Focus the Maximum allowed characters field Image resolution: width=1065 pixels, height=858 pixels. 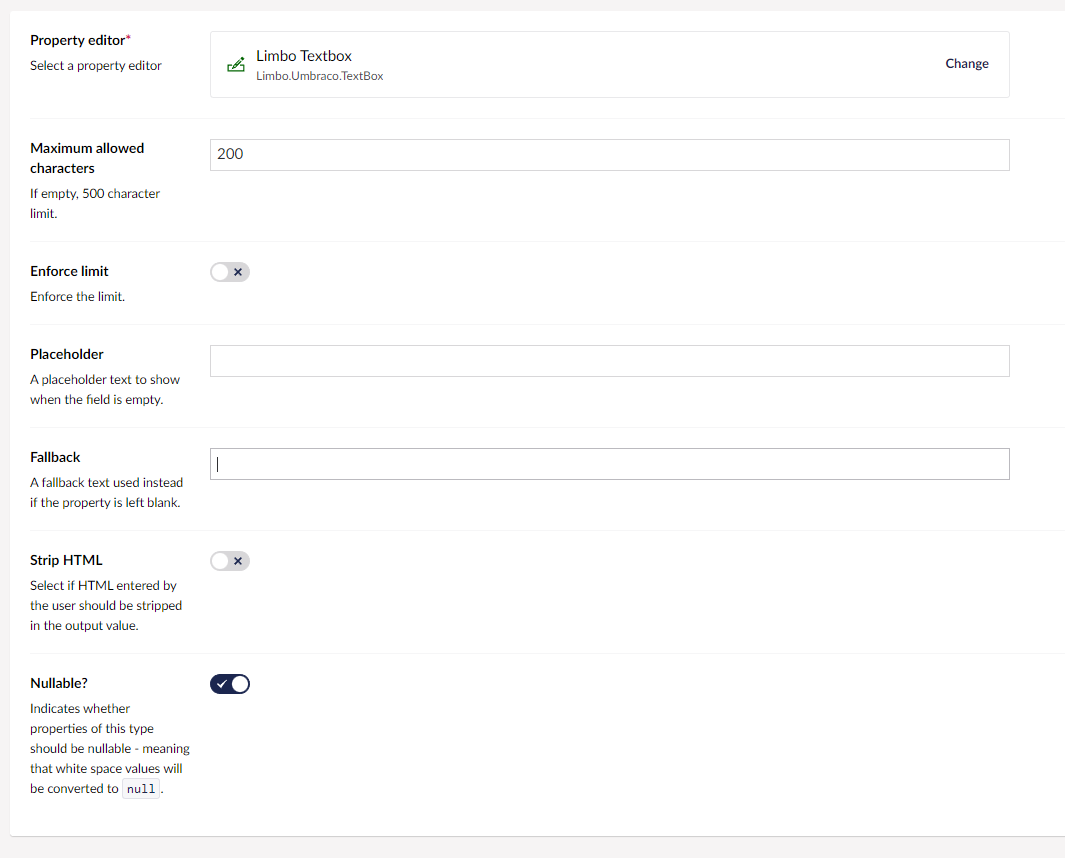pos(609,155)
